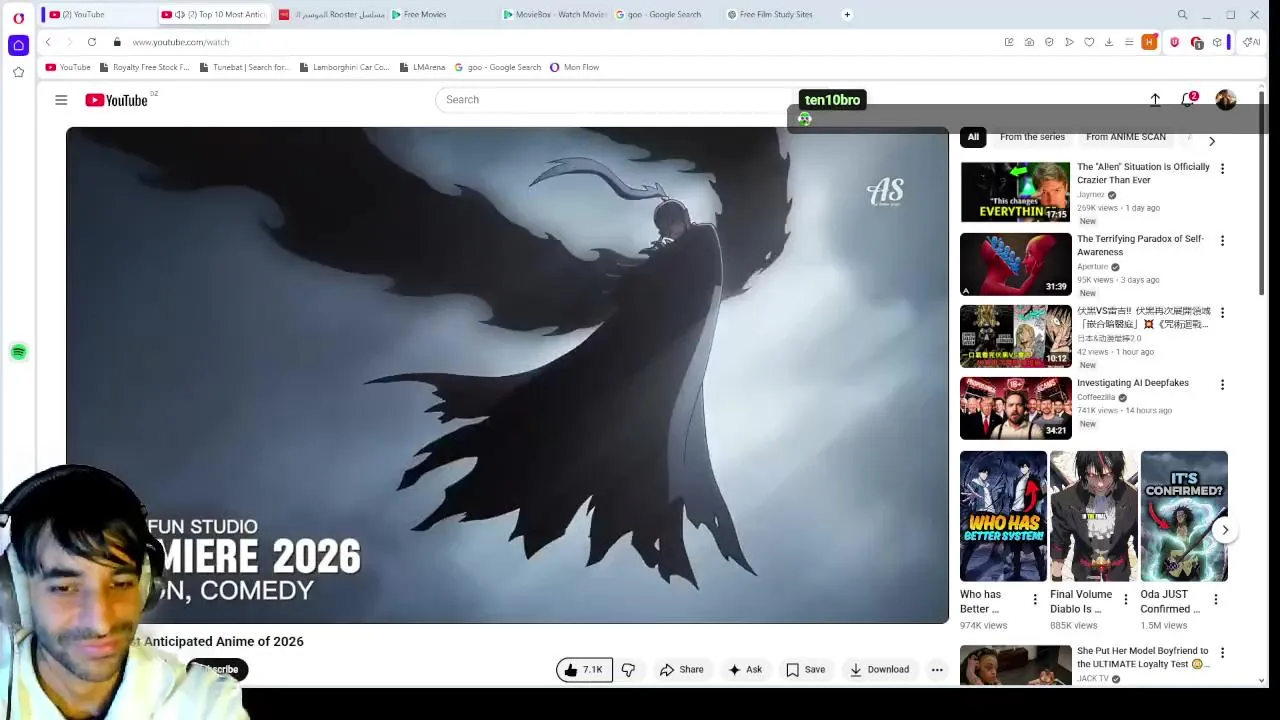This screenshot has height=720, width=1280.
Task: Open options for Final Volume Diablo short
Action: (1125, 599)
